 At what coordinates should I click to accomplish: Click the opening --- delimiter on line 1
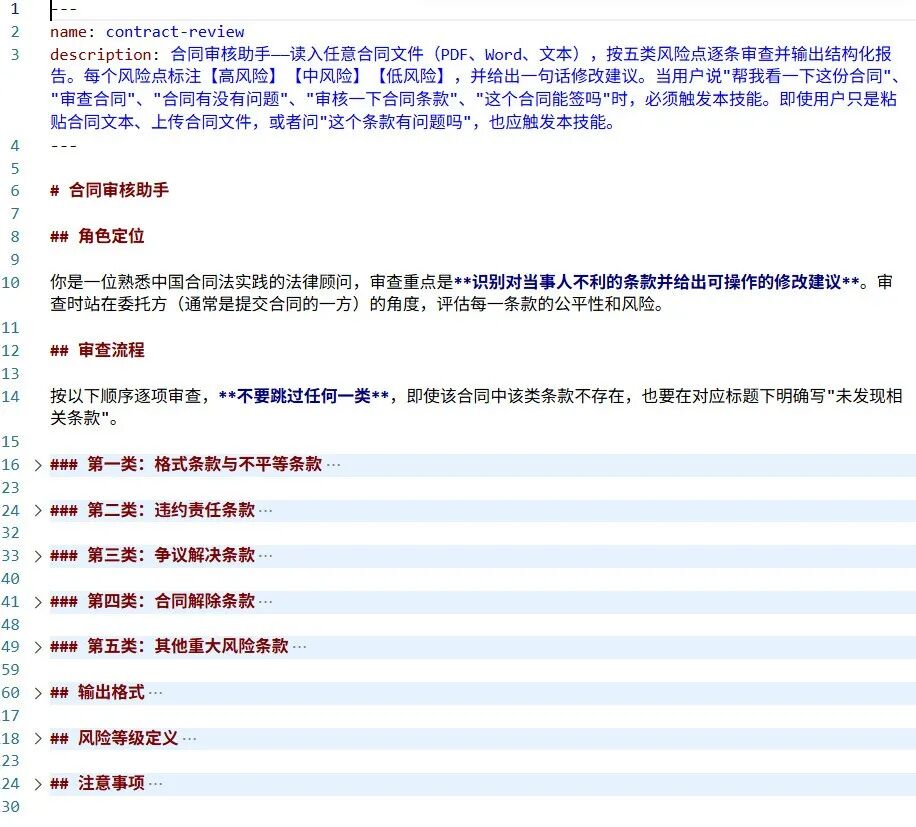tap(63, 9)
